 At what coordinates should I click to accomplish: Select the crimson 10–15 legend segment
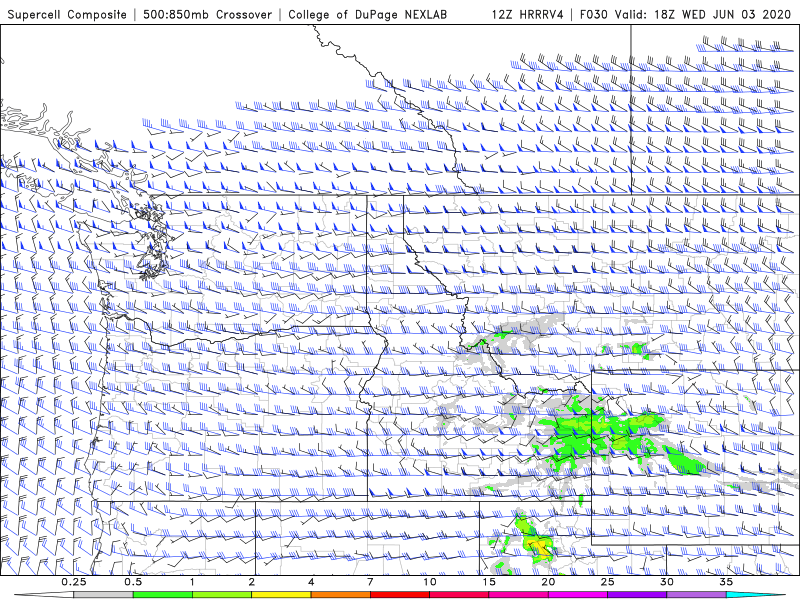pyautogui.click(x=459, y=595)
